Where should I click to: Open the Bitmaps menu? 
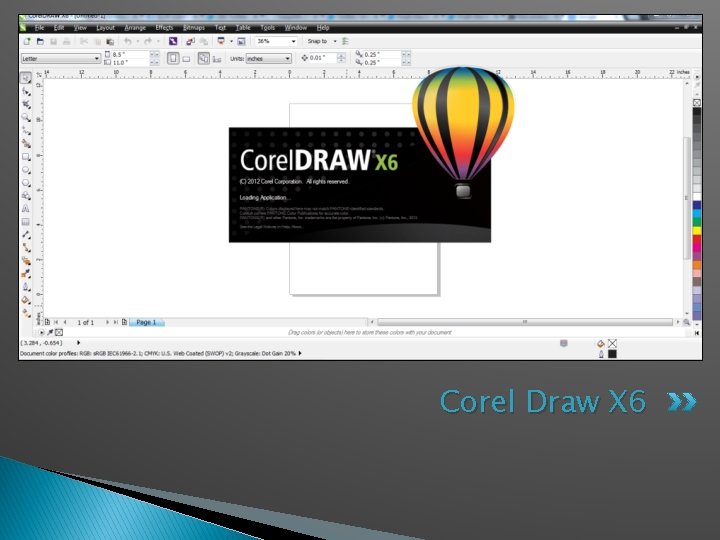pyautogui.click(x=194, y=28)
